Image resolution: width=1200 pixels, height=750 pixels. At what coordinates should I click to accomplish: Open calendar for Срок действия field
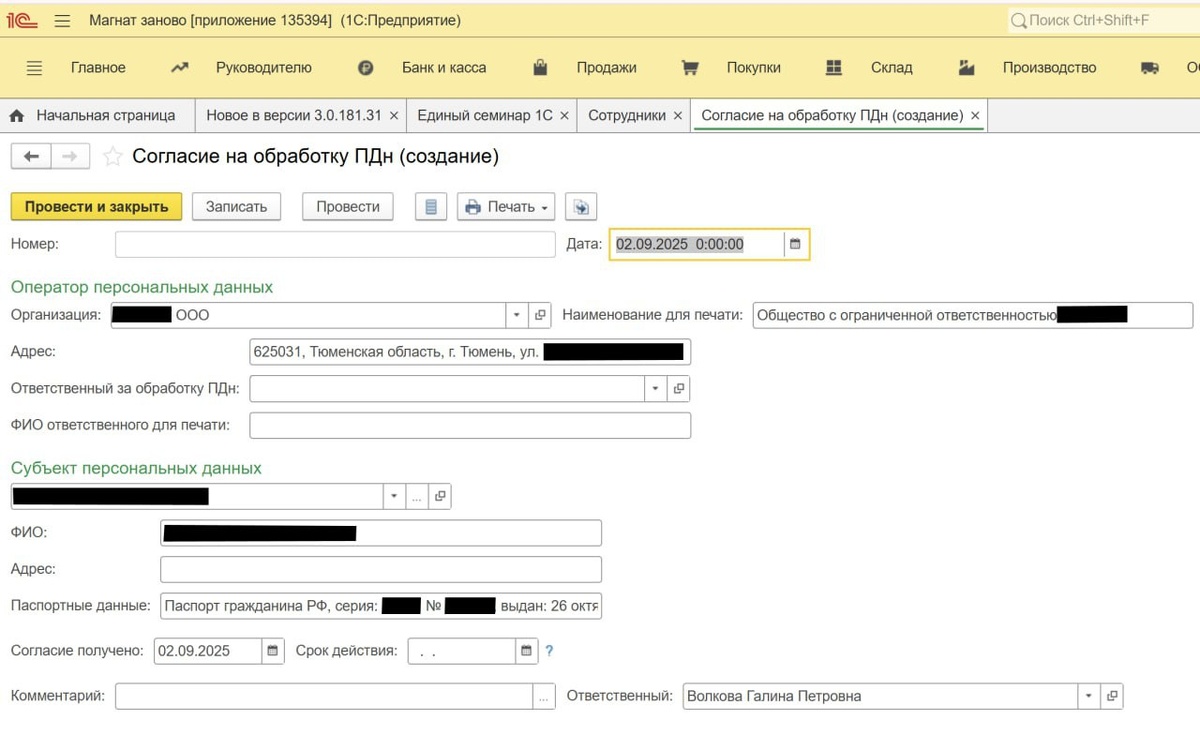point(527,651)
